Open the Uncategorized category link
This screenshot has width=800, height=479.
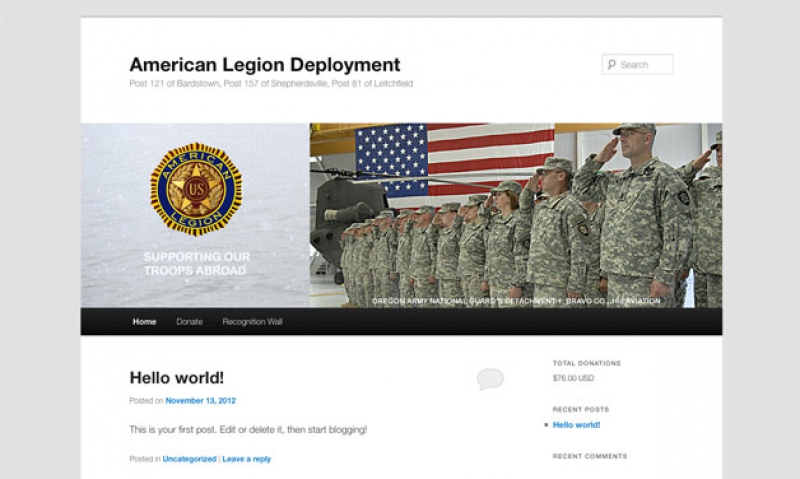(x=189, y=459)
